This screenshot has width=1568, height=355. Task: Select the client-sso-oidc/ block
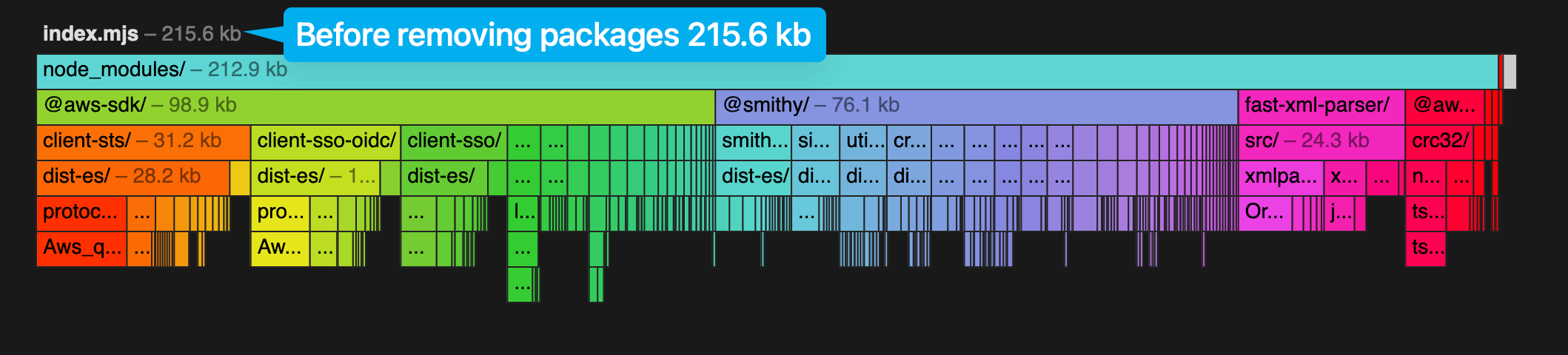point(326,142)
